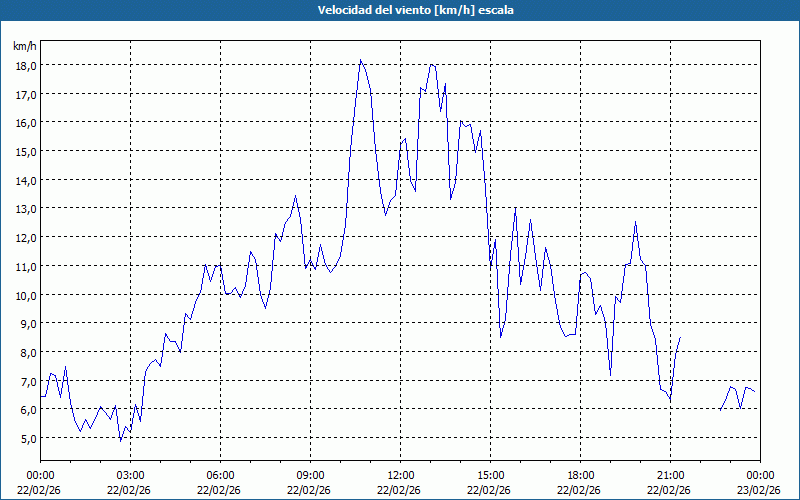The image size is (800, 500).
Task: Click the 17,0 y-axis value
Action: 26,94
